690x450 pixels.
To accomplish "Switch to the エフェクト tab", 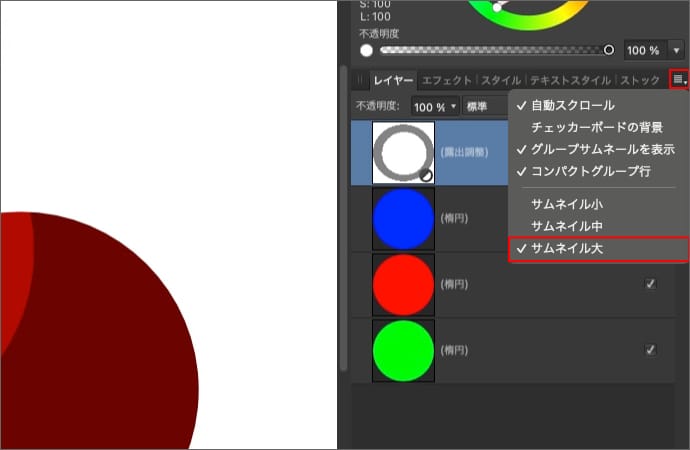I will coord(447,80).
